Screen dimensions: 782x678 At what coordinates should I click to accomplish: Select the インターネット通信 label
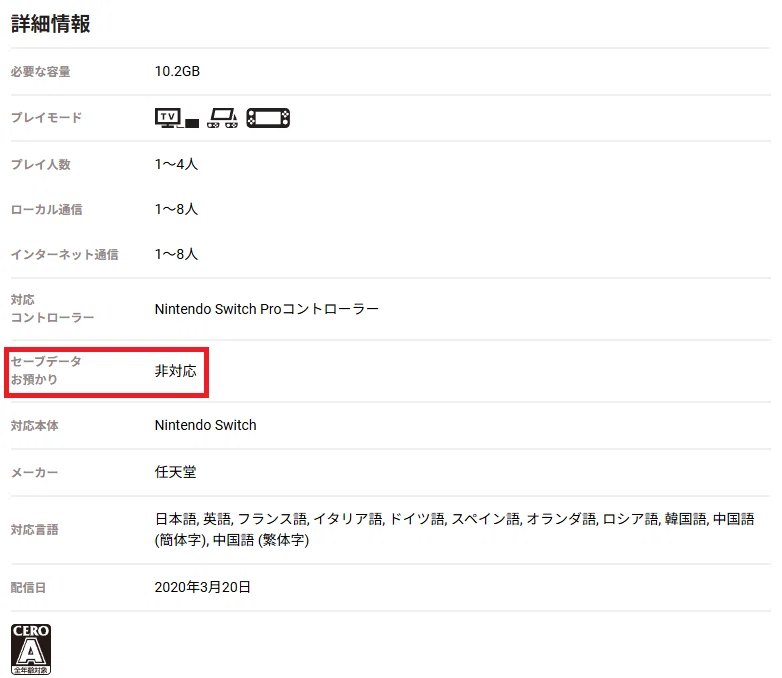tap(64, 254)
